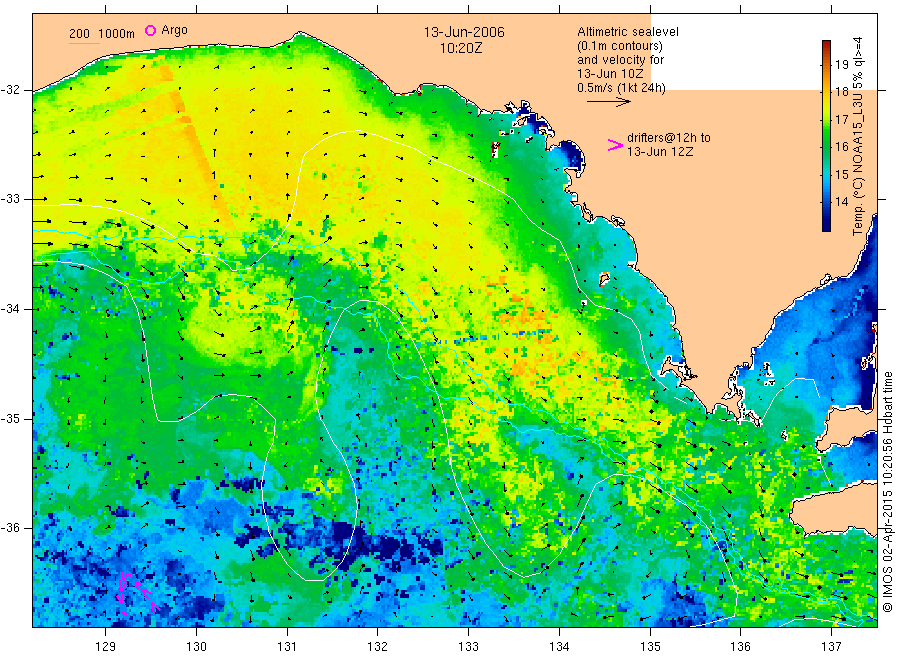Select the 'Altimetric sealevel' text line
900x660 pixels.
point(627,32)
